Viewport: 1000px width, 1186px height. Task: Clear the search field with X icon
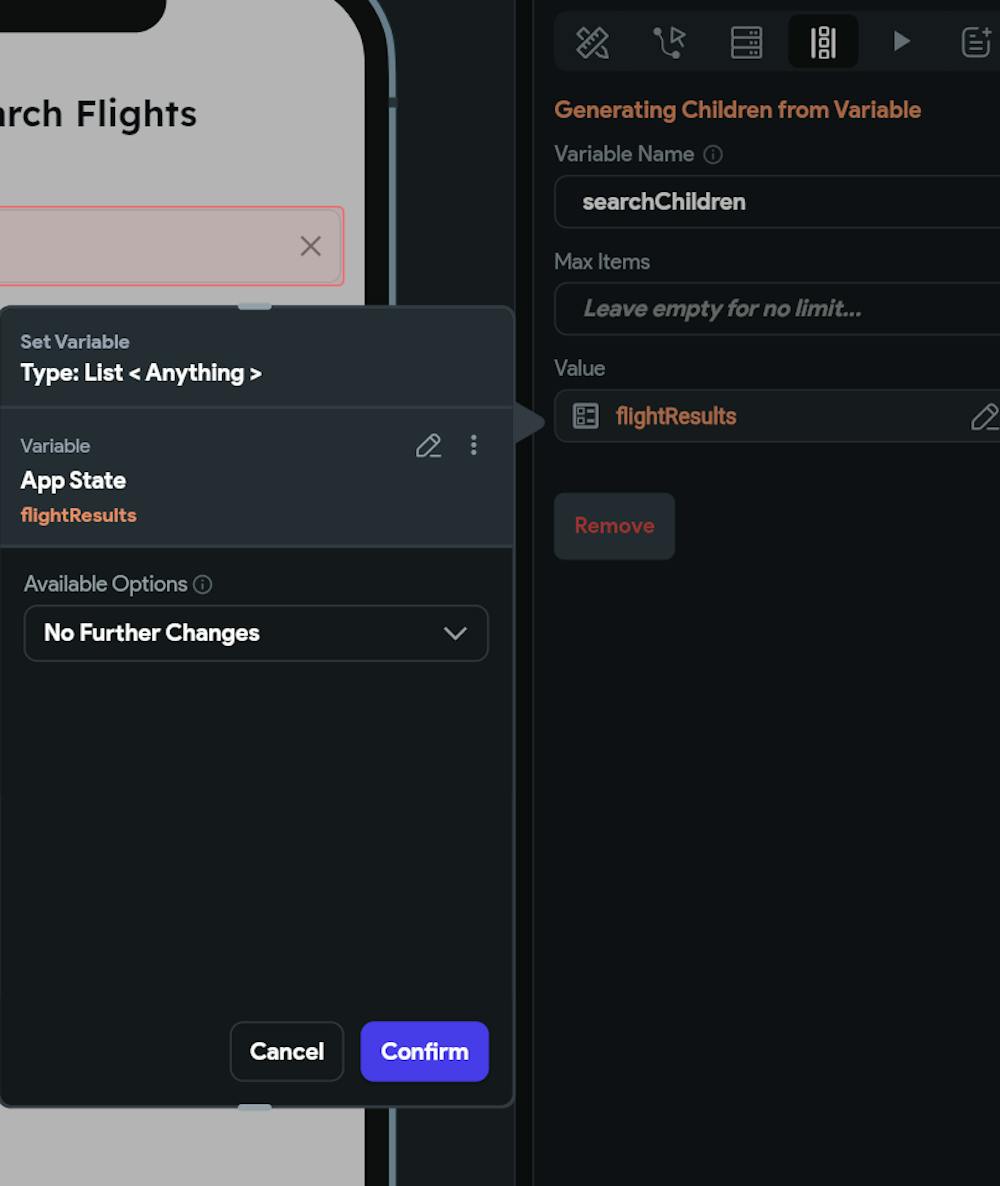(311, 246)
